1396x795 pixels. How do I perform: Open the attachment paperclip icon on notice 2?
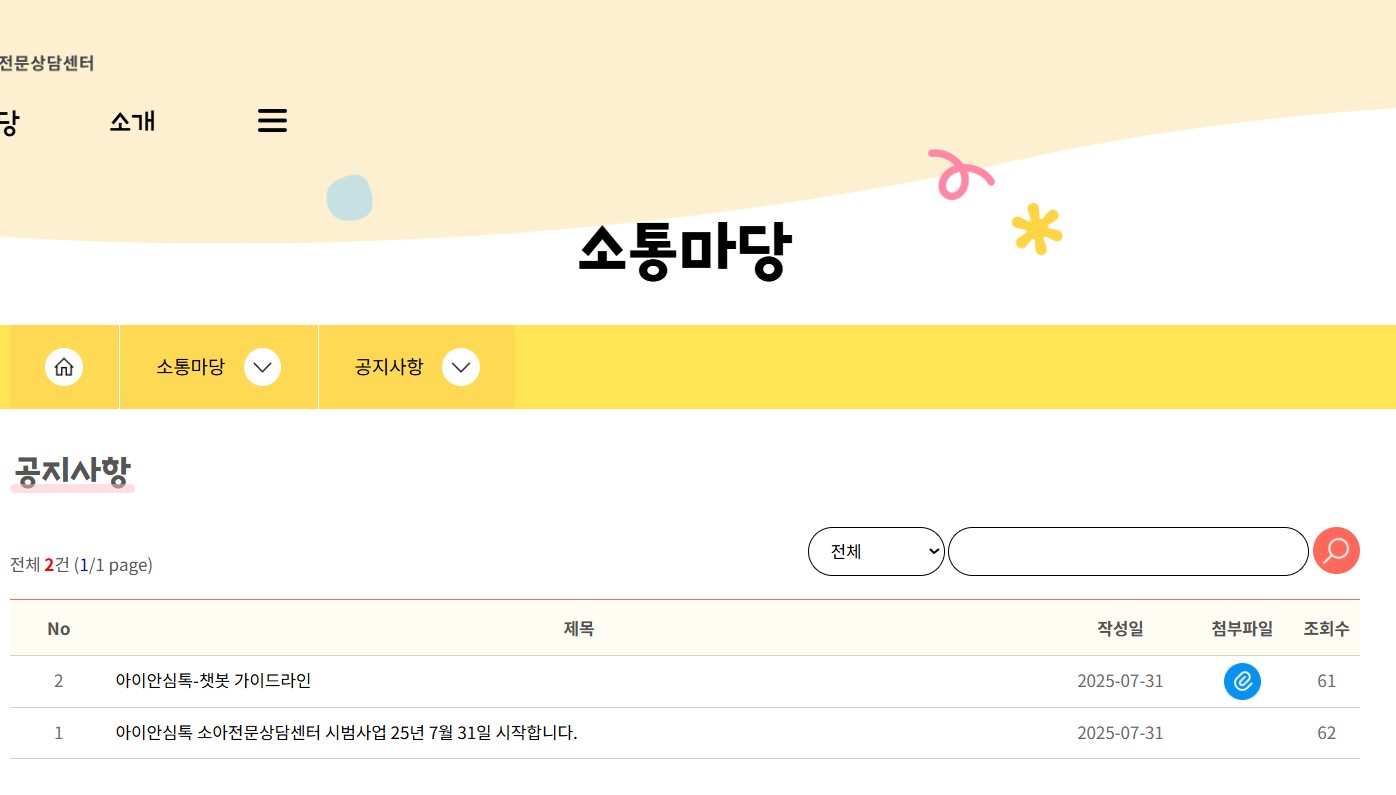[x=1242, y=681]
